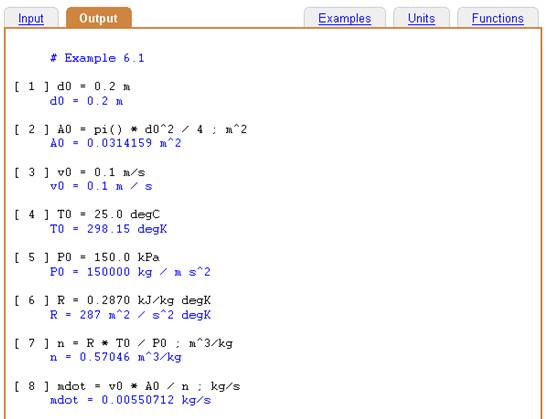Image resolution: width=548 pixels, height=419 pixels.
Task: Click input line 2 A0 pi() formula
Action: (x=130, y=130)
